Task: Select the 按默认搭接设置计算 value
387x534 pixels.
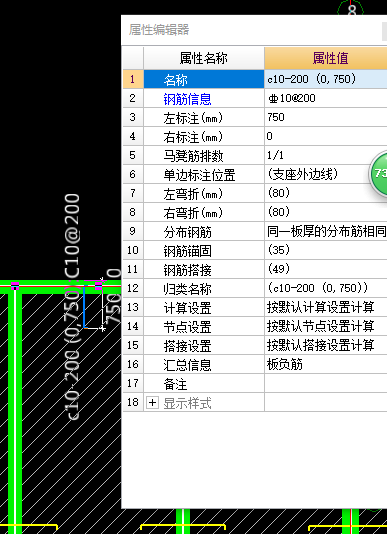Action: point(321,346)
